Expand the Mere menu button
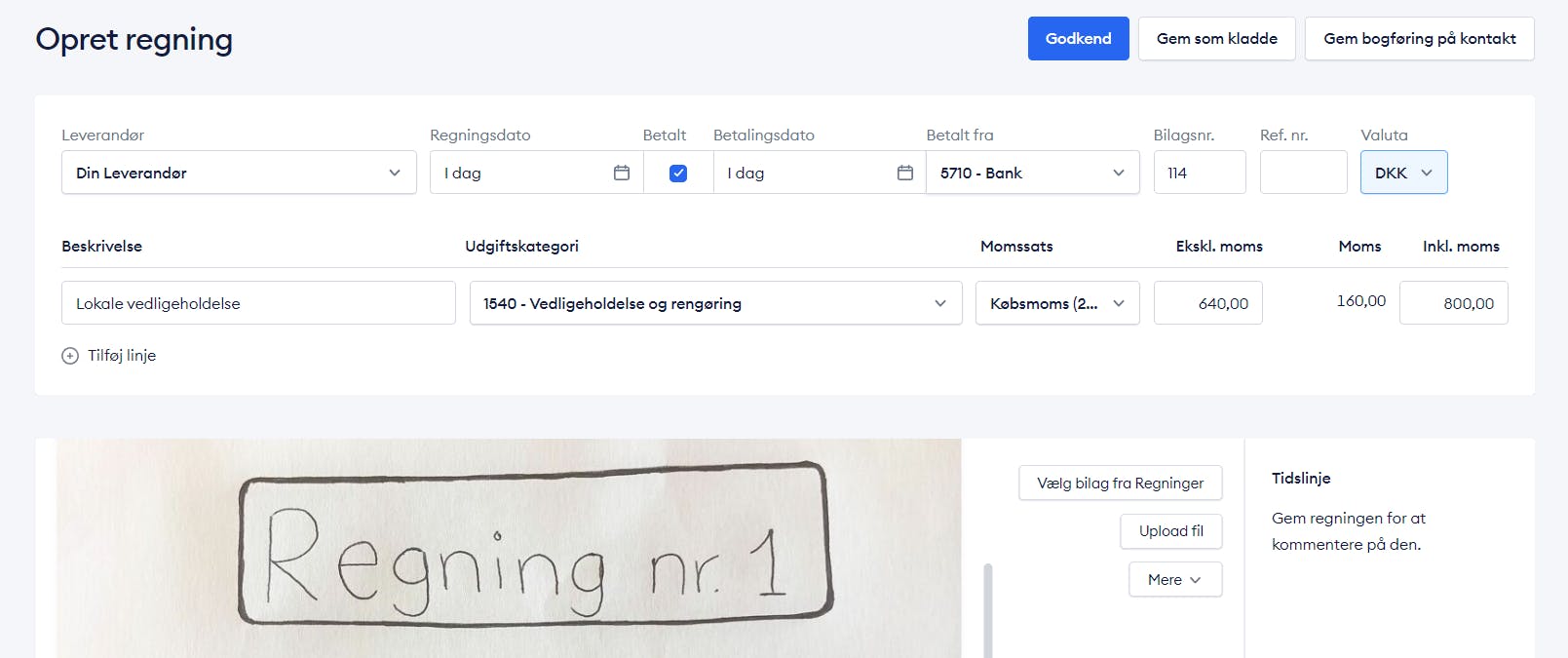 [1175, 579]
